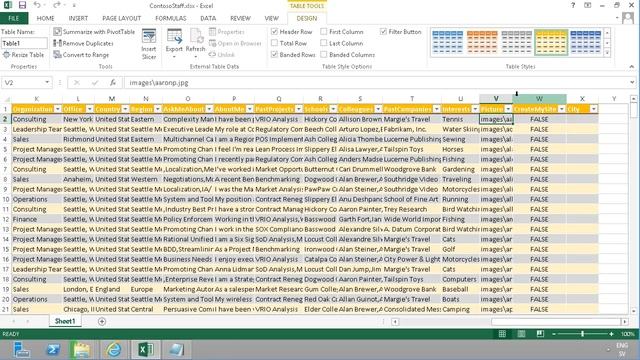Click Convert to Range
Viewport: 640px width, 360px height.
[x=81, y=54]
